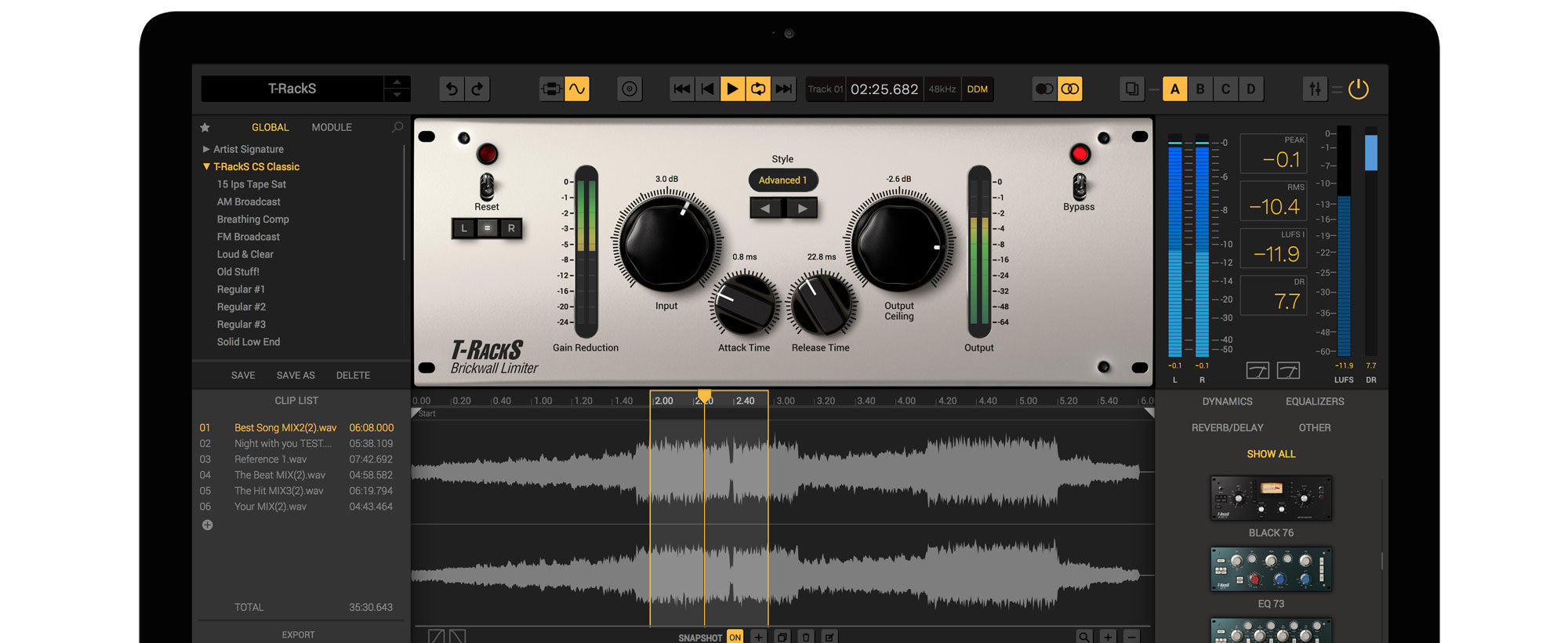
Task: Copy the current preset slot
Action: point(1132,89)
